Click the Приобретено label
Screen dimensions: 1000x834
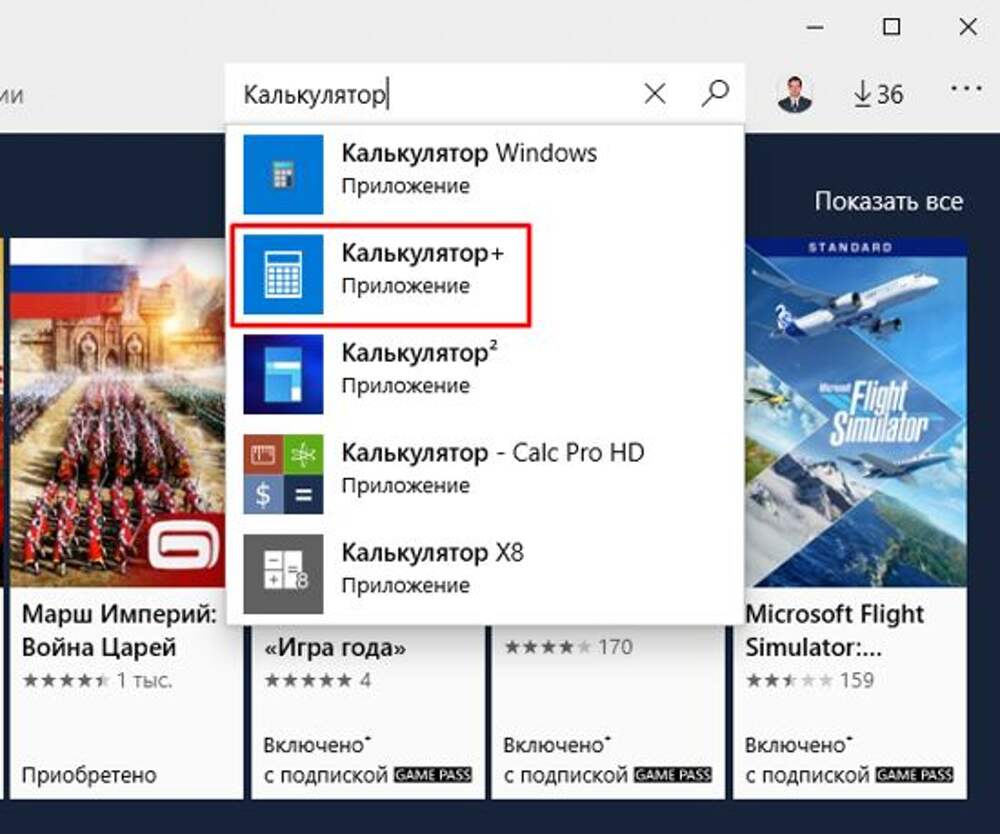pyautogui.click(x=89, y=775)
